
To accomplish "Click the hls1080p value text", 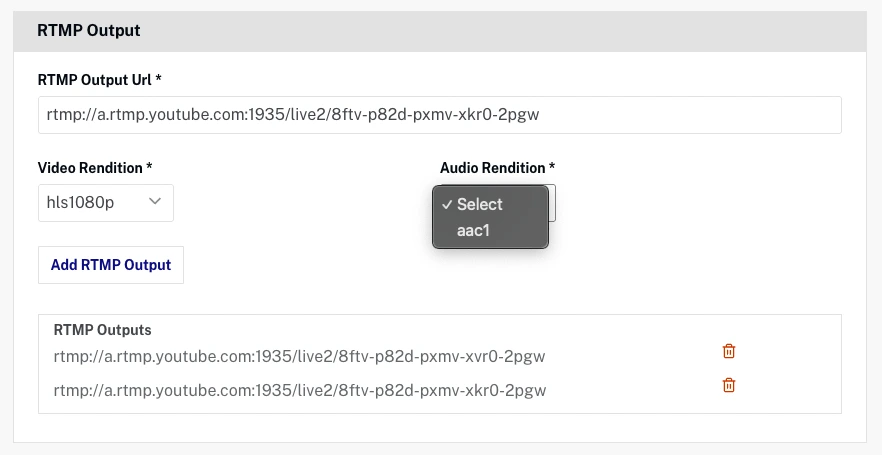I will click(x=81, y=203).
